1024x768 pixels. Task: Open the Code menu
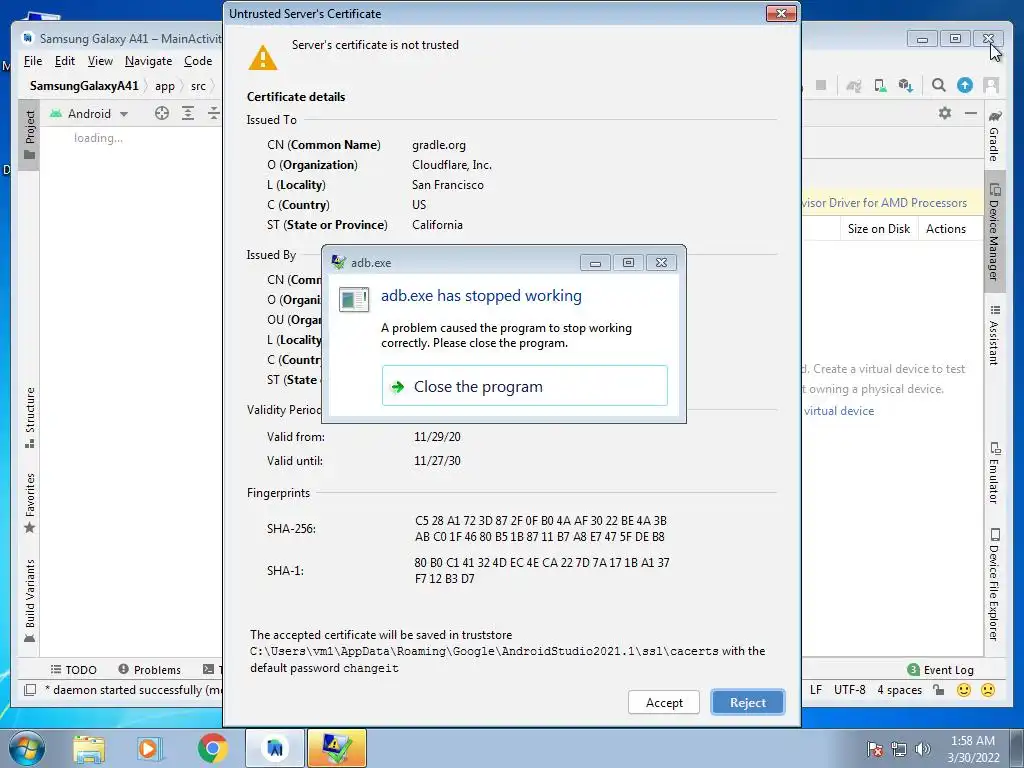(198, 61)
